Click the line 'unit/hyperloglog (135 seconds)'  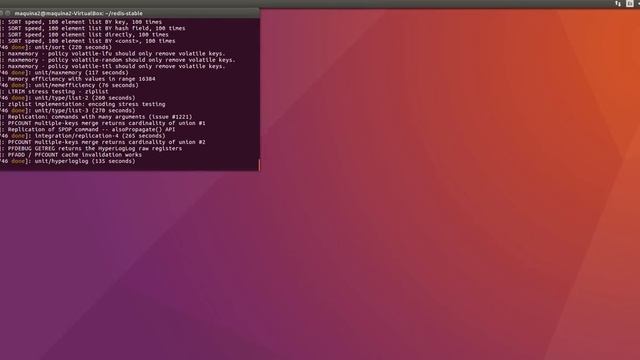[67, 161]
